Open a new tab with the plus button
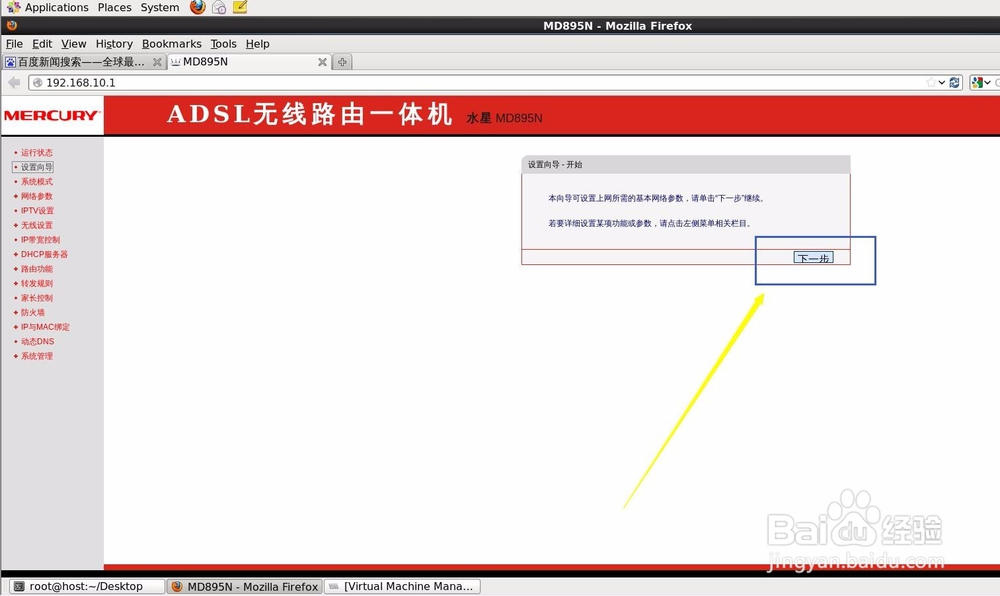Screen dimensions: 1000x596 (341, 61)
